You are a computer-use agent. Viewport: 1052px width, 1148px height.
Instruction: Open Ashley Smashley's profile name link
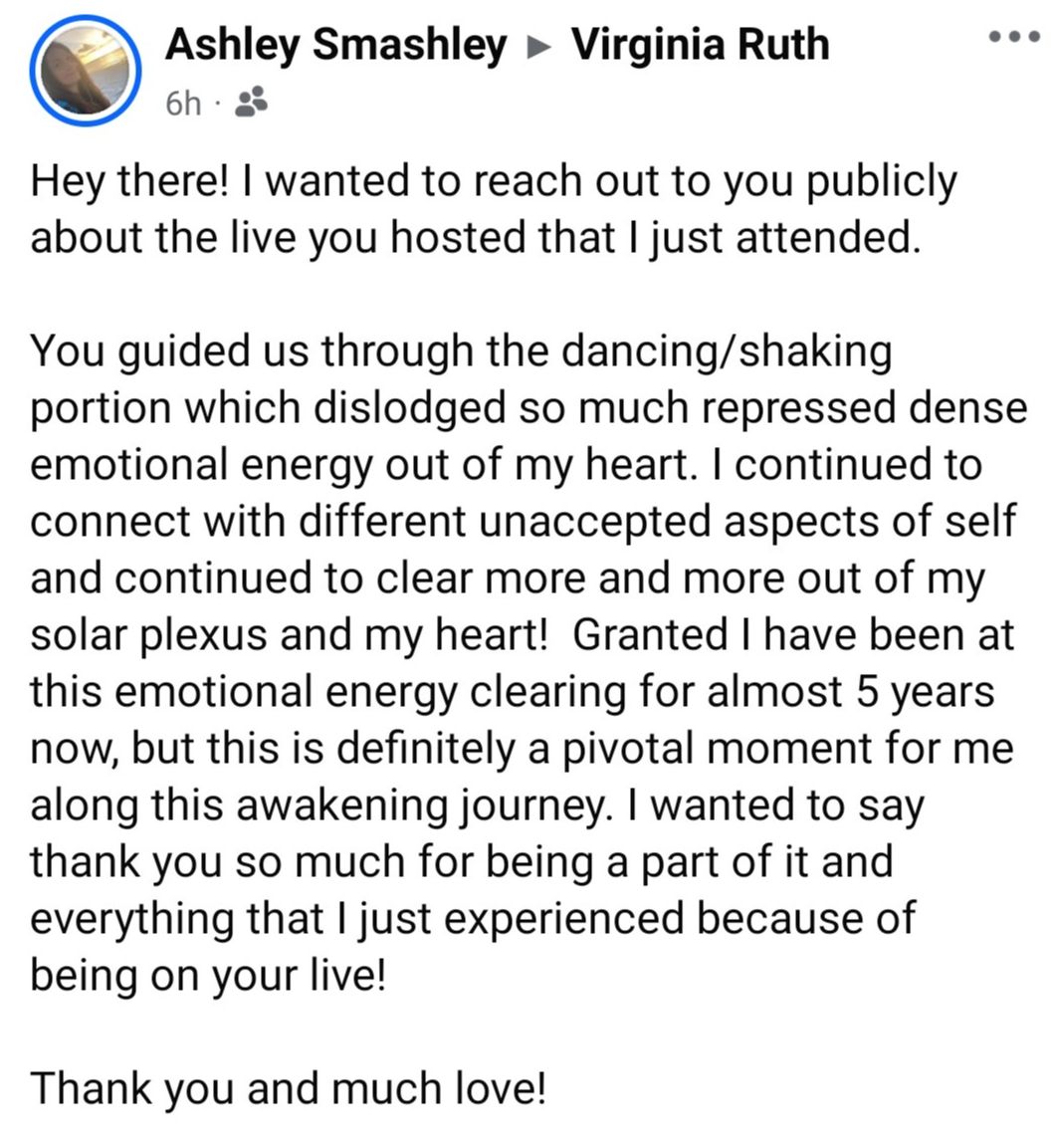click(x=336, y=46)
